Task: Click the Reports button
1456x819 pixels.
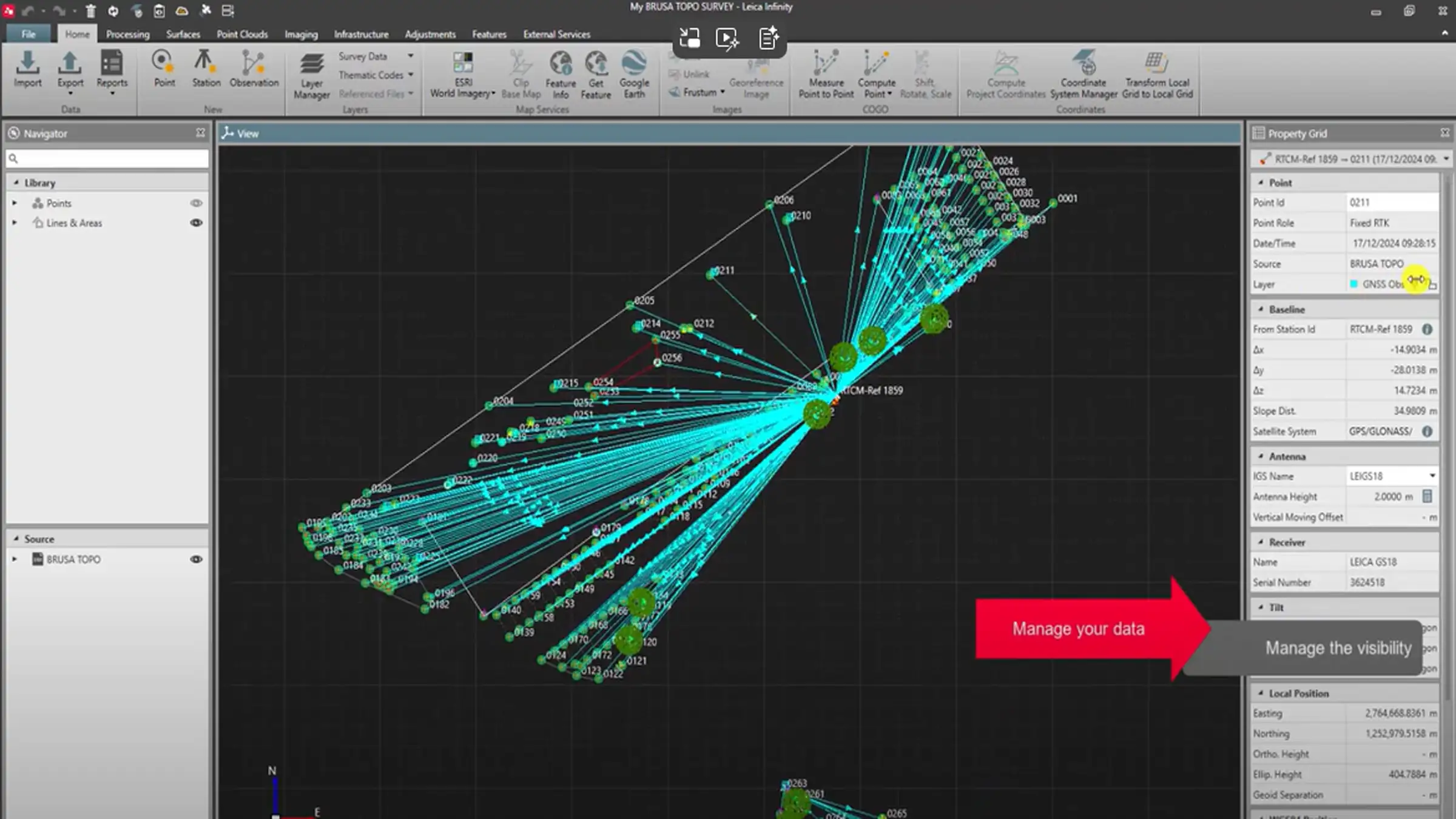Action: [x=112, y=70]
